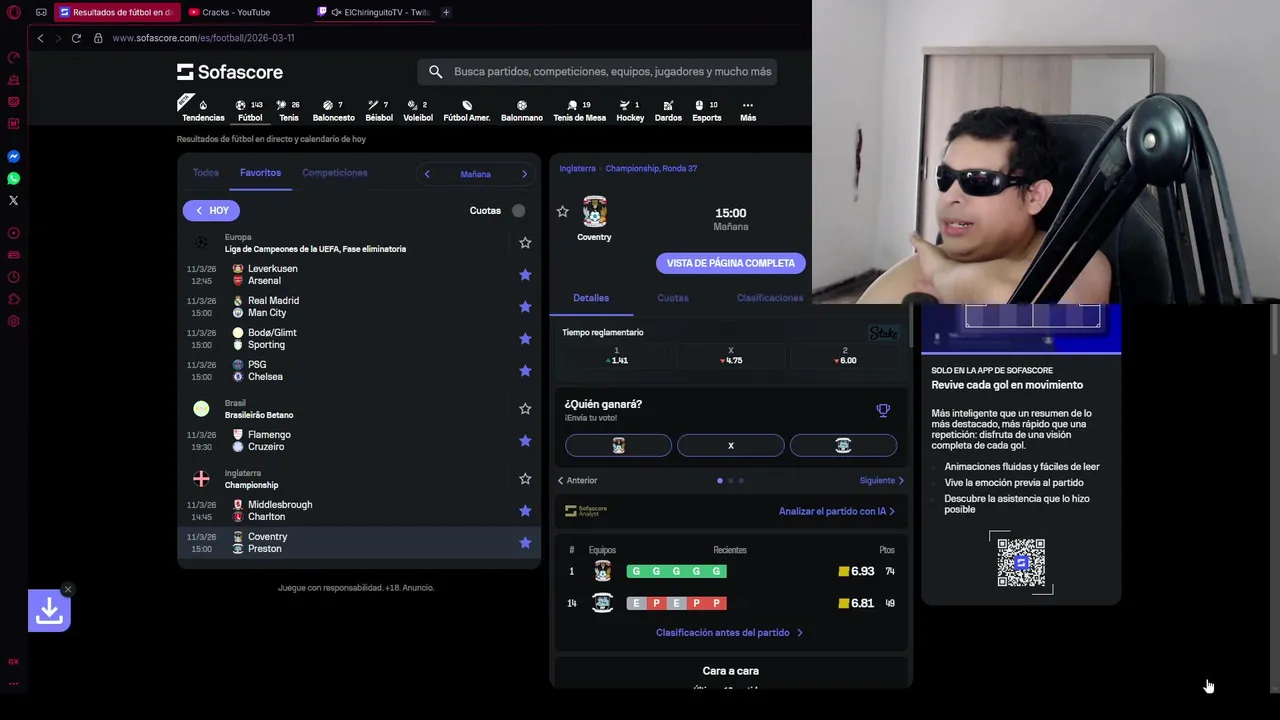
Task: Open the Tendencias sports category
Action: coord(203,111)
